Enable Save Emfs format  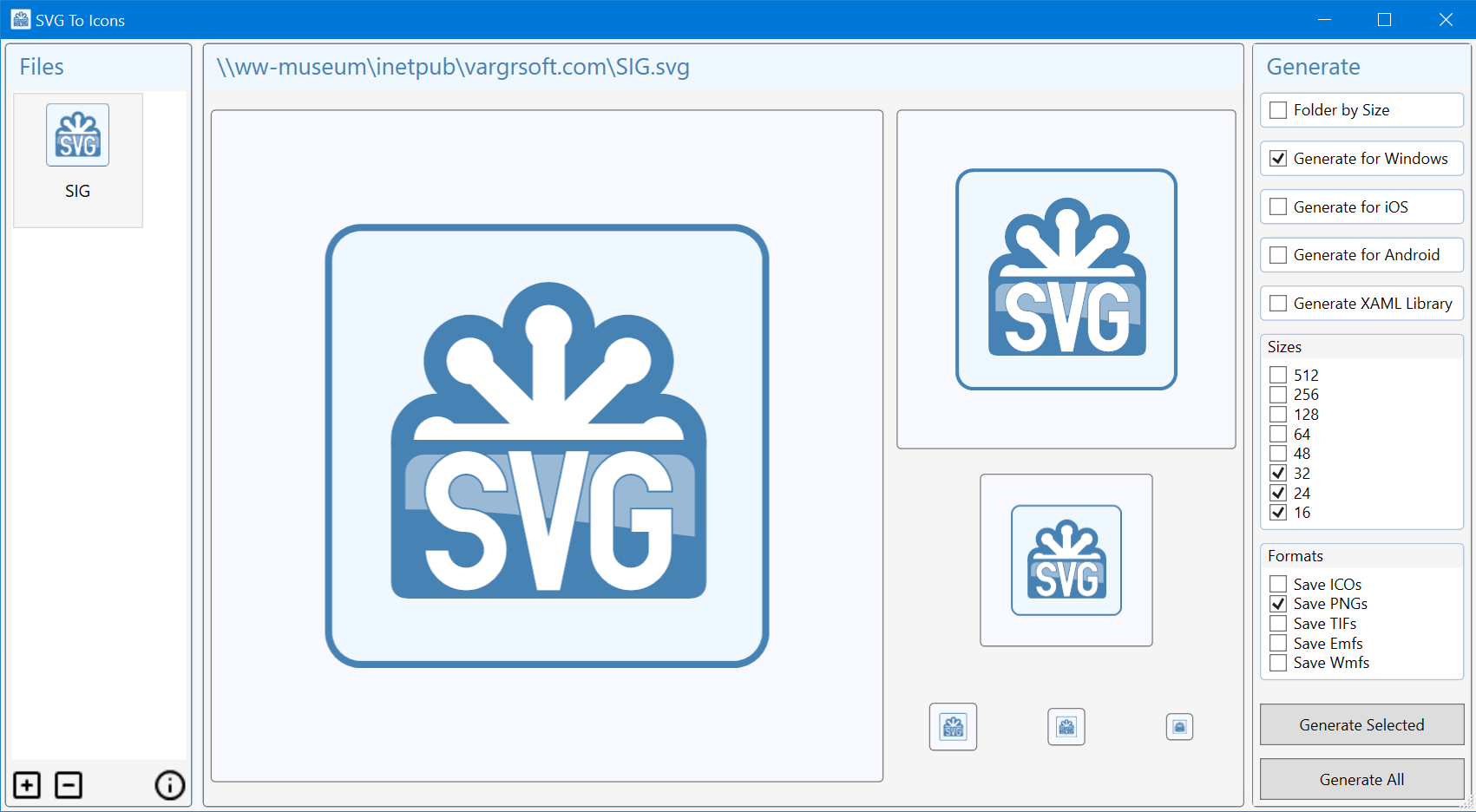coord(1278,643)
